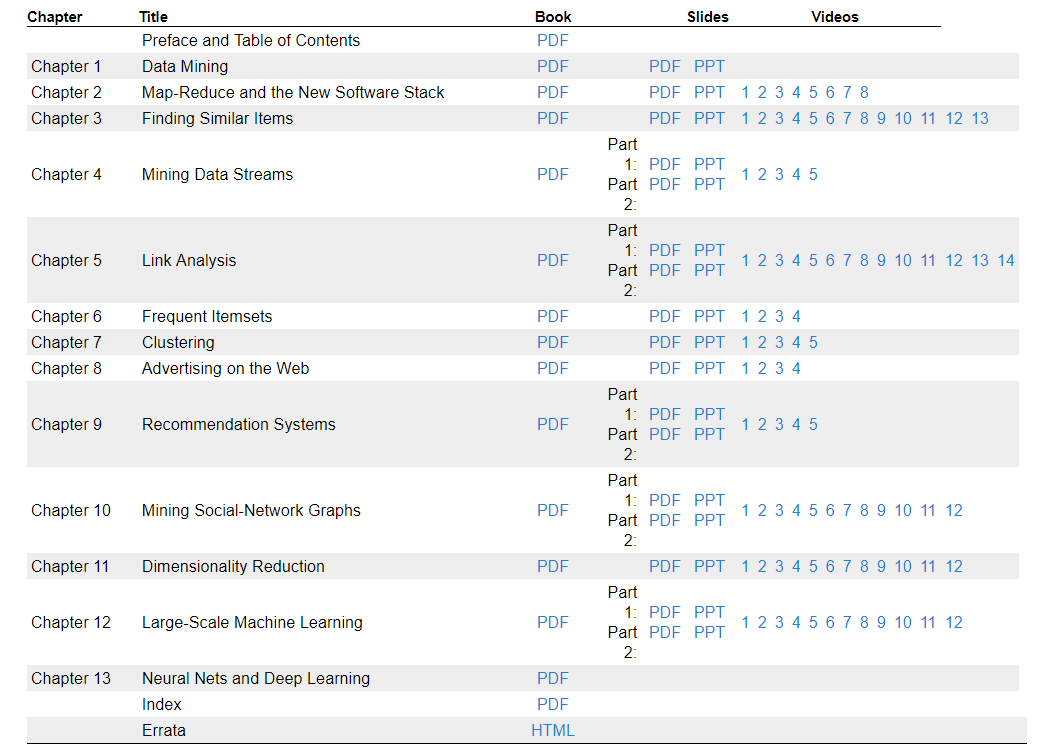Open the Chapter 8 Advertising on the Web book PDF
The width and height of the screenshot is (1053, 755).
(552, 369)
